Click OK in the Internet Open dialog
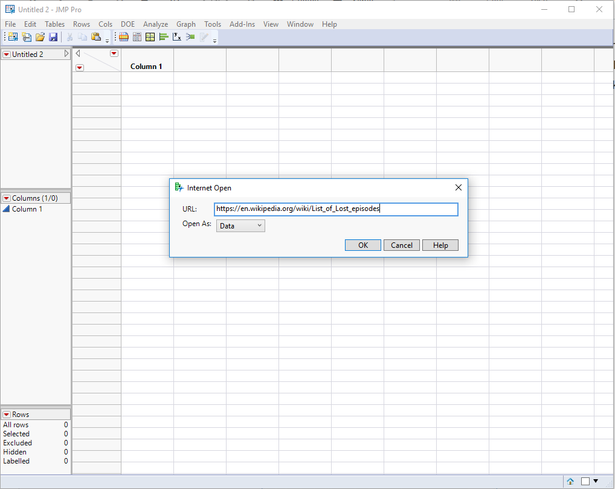This screenshot has height=489, width=615. click(363, 245)
